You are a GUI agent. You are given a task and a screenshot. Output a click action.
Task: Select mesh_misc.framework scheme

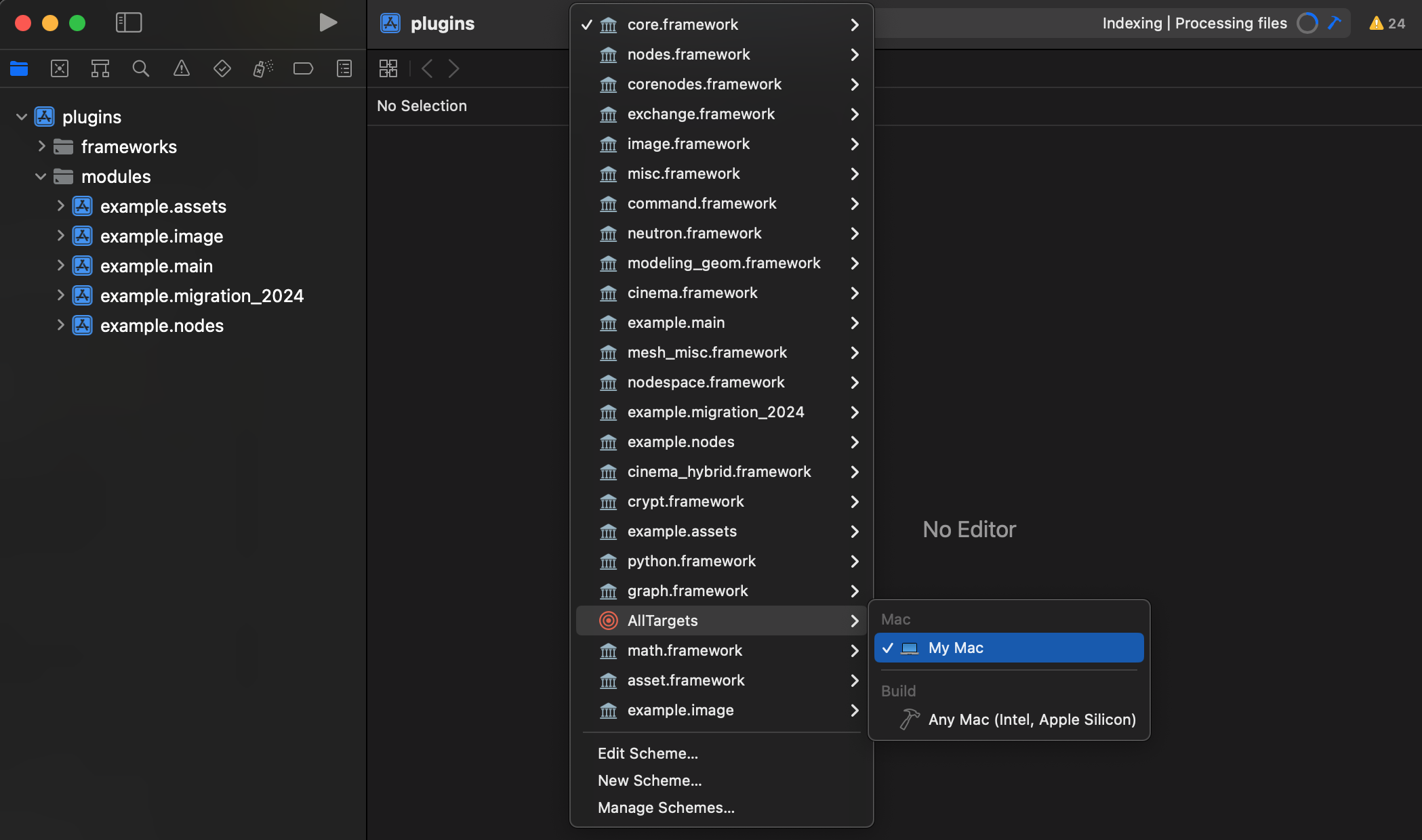[x=721, y=352]
